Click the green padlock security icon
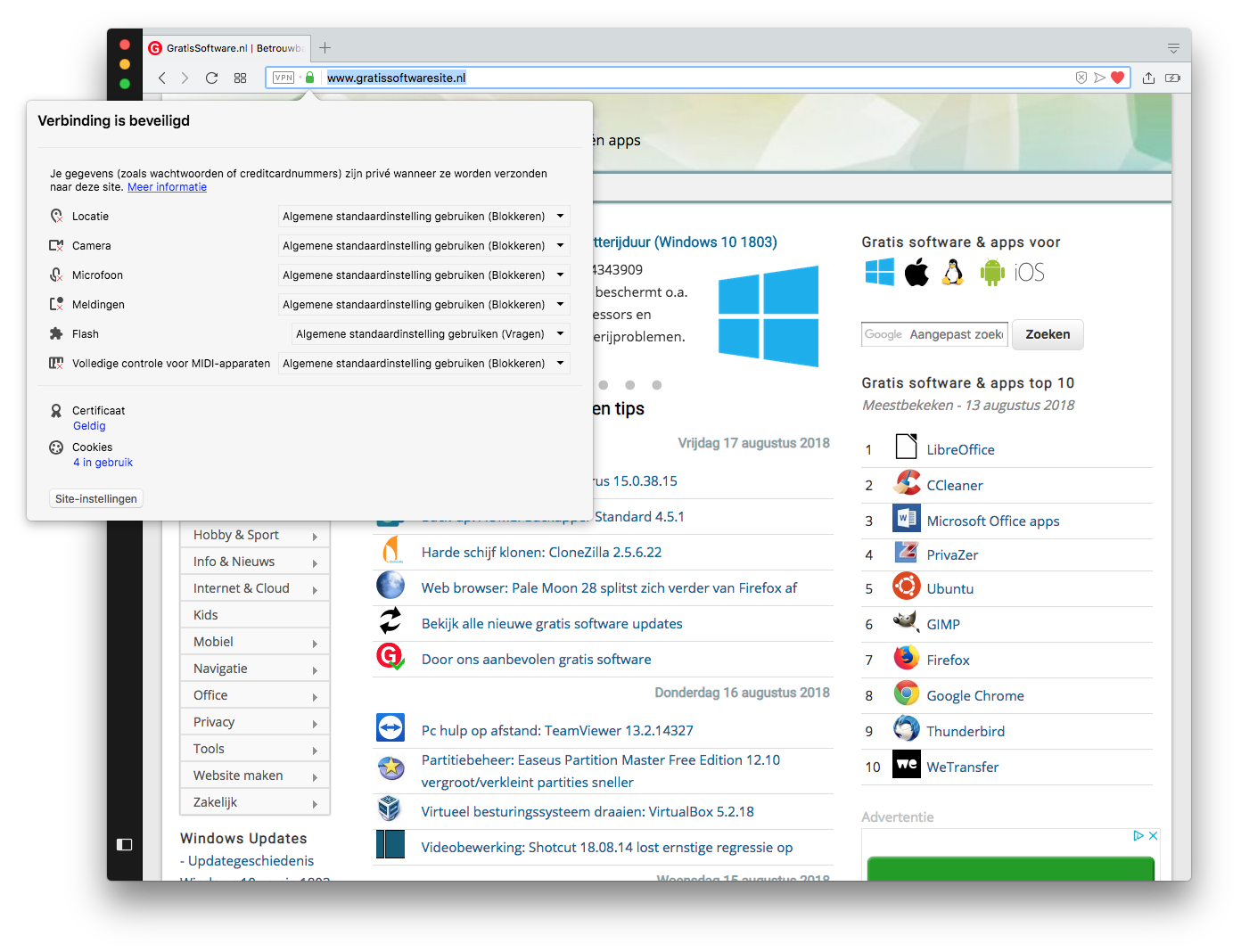 point(309,78)
